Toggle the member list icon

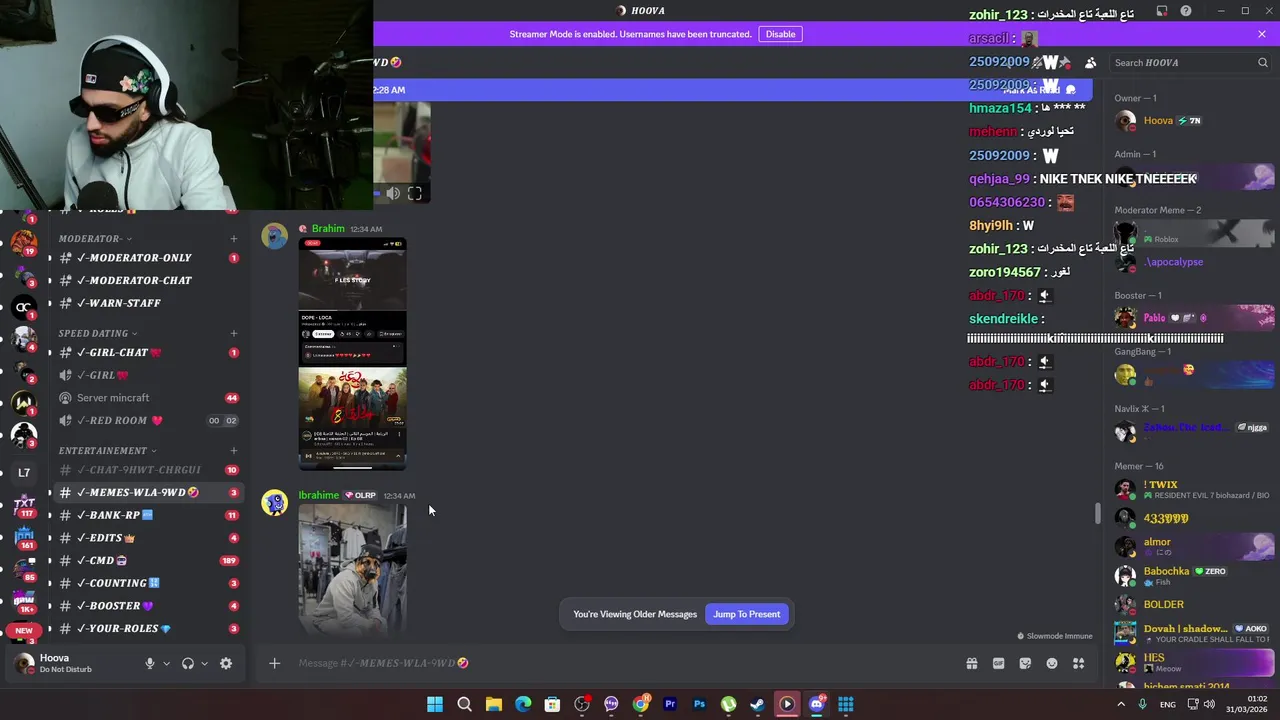(x=1090, y=63)
